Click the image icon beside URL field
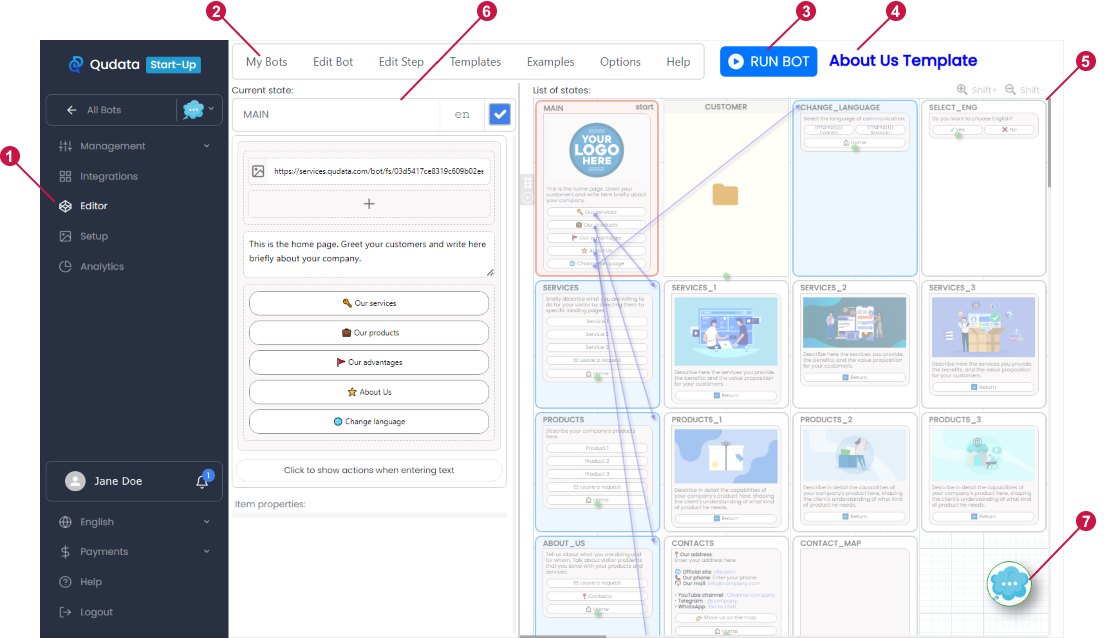This screenshot has height=638, width=1104. tap(258, 171)
